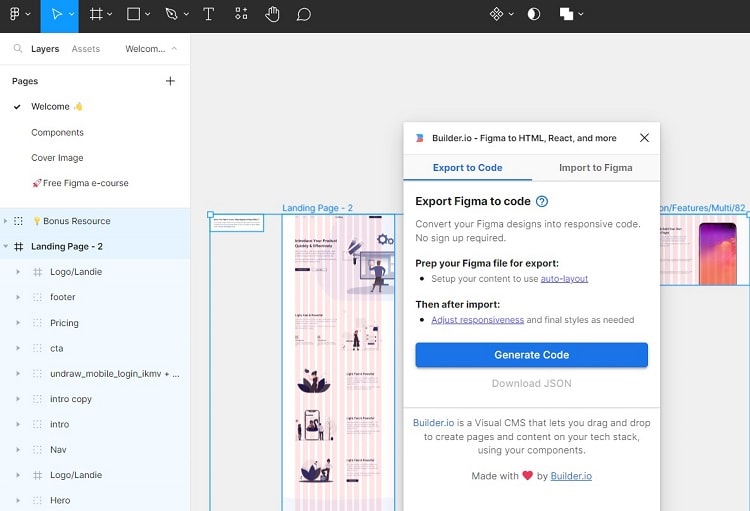Expand the footer layer
The width and height of the screenshot is (750, 511).
click(x=18, y=297)
